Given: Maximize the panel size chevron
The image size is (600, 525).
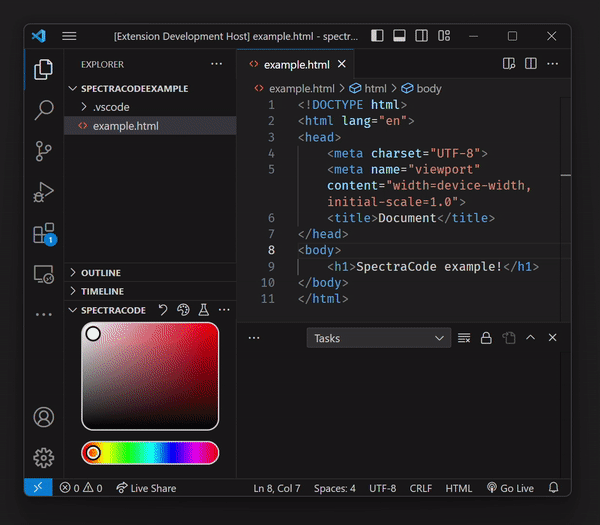Looking at the screenshot, I should 530,338.
